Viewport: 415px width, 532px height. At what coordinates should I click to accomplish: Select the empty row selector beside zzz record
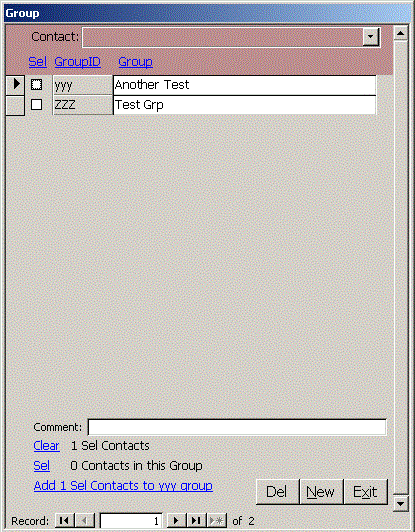[15, 105]
